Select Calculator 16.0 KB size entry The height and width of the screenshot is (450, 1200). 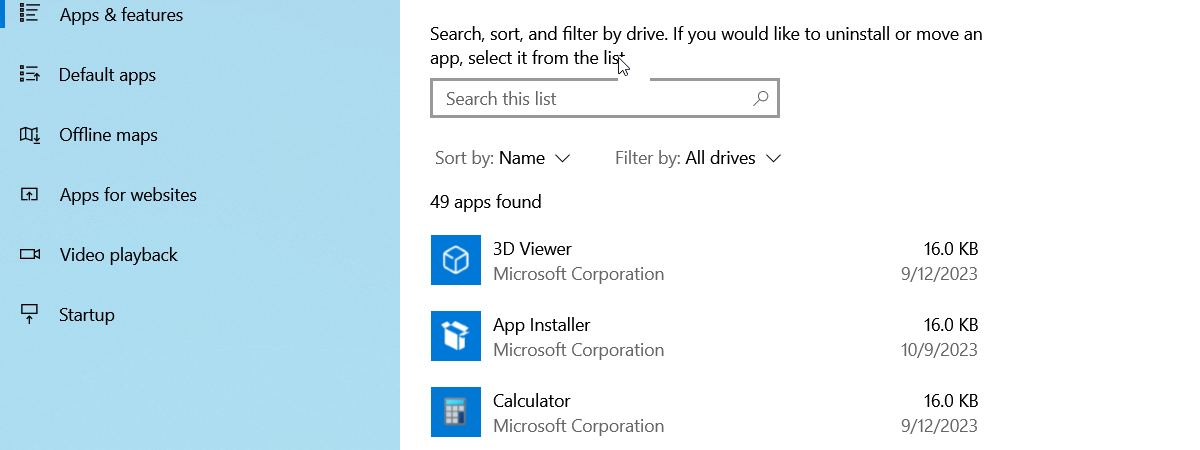click(x=950, y=401)
